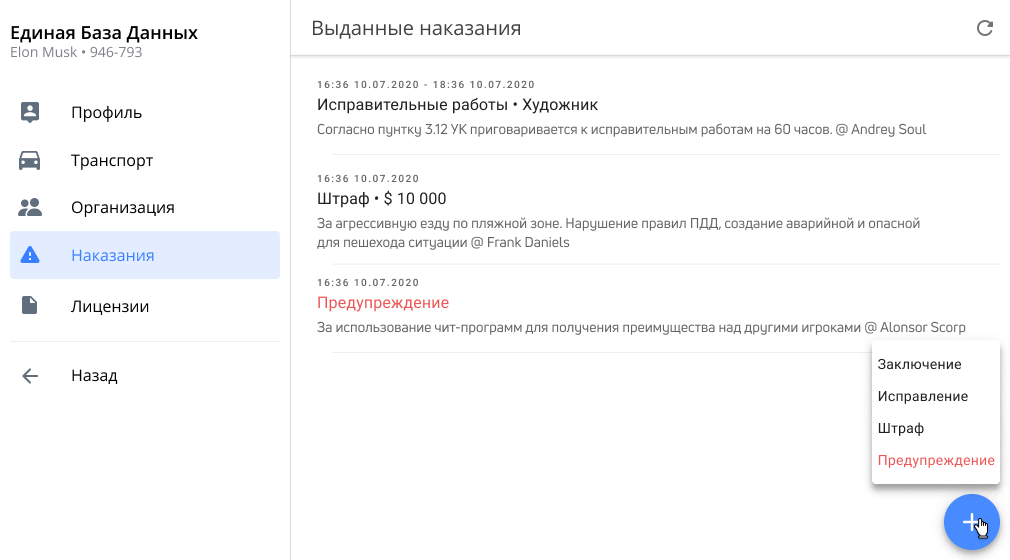Click the document icon for Лицензии

pos(30,306)
